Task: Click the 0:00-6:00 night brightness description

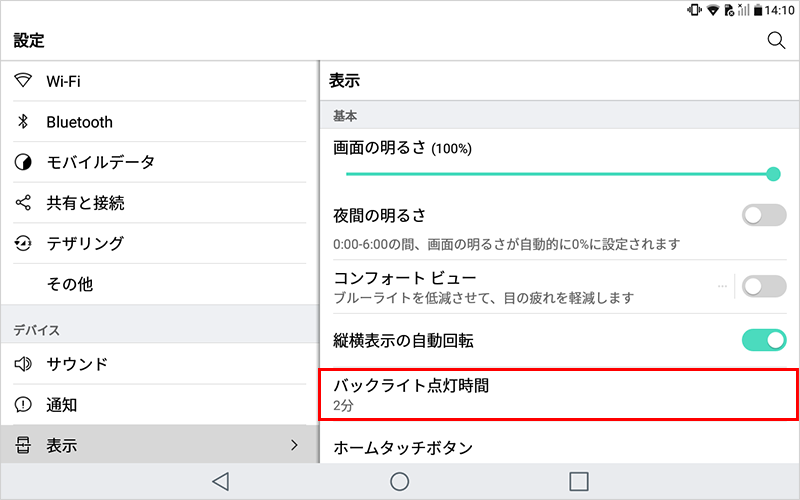Action: coord(507,244)
